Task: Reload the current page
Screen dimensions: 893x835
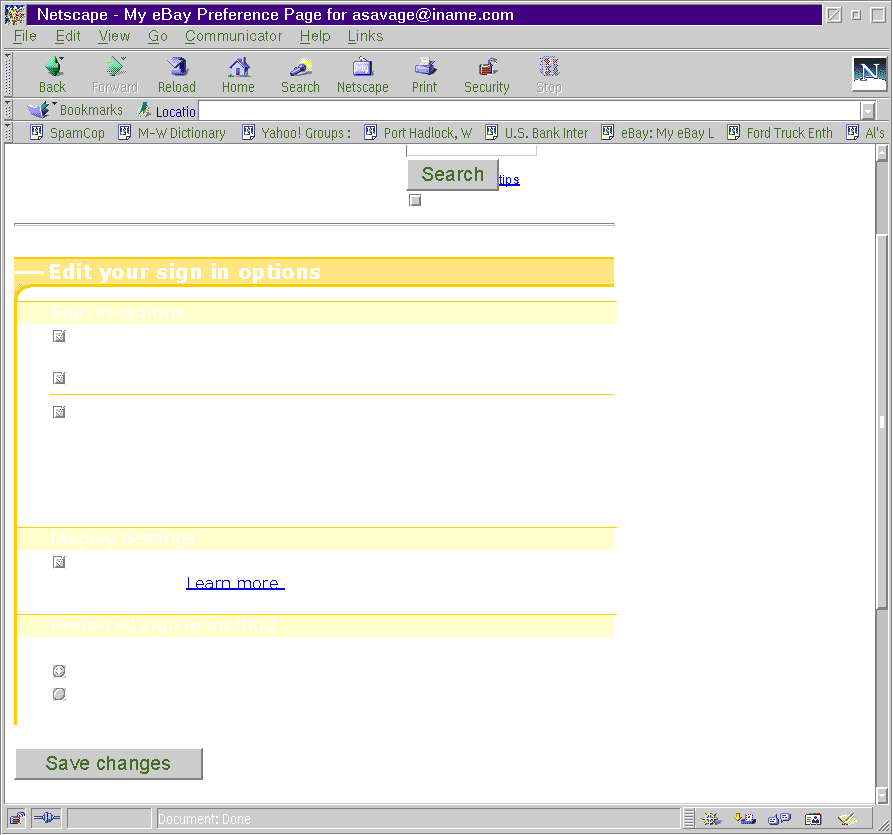Action: tap(177, 74)
